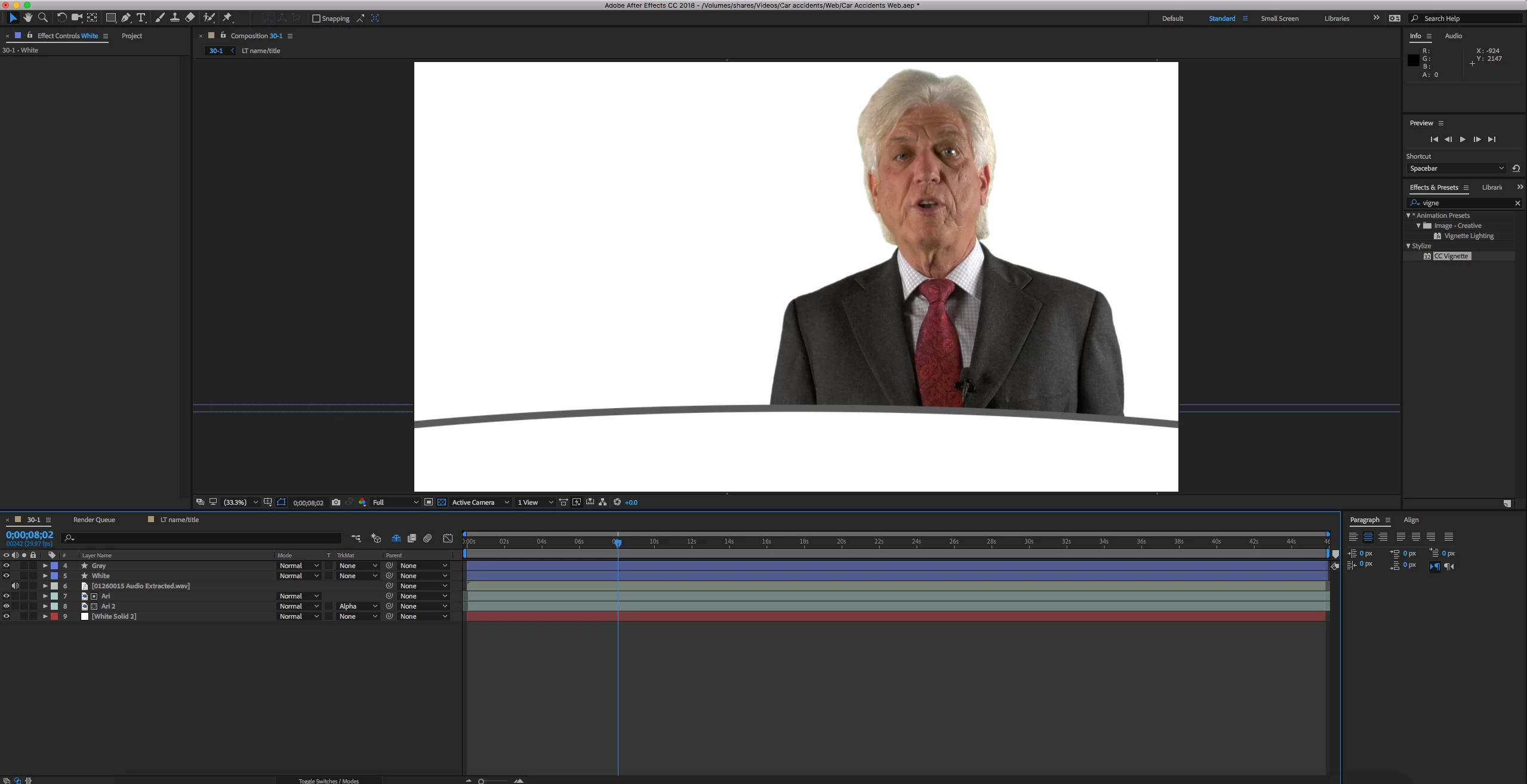The width and height of the screenshot is (1527, 784).
Task: Select the Hand tool
Action: [x=27, y=18]
